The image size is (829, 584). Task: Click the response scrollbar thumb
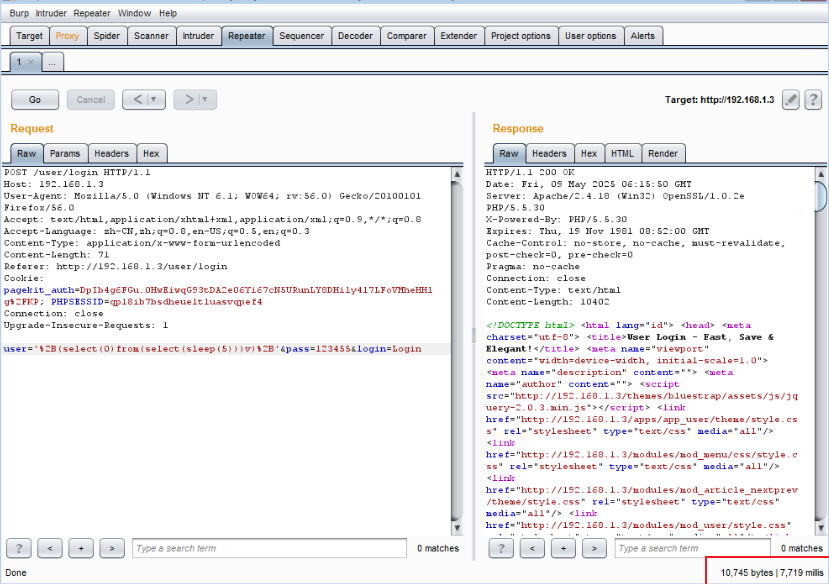pos(821,196)
